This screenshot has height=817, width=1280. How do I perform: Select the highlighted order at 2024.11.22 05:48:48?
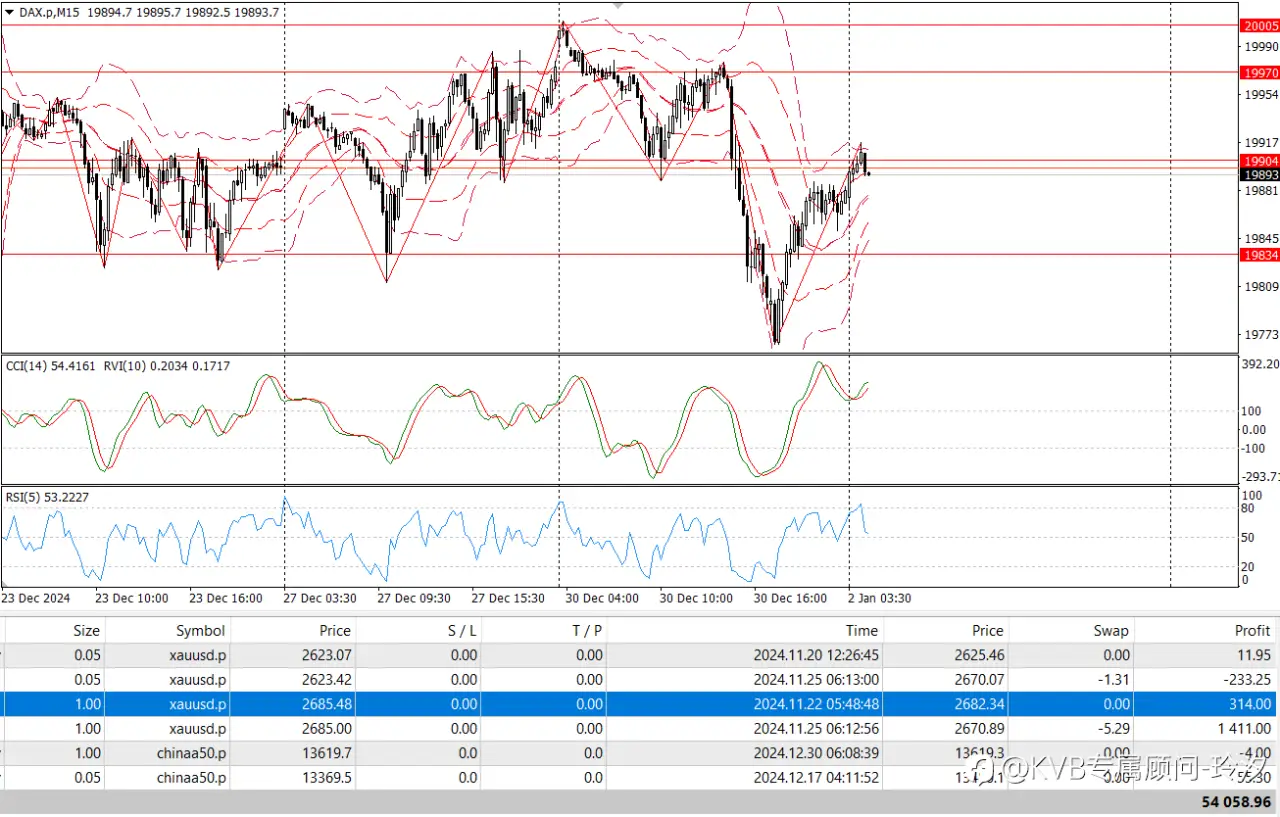point(640,704)
